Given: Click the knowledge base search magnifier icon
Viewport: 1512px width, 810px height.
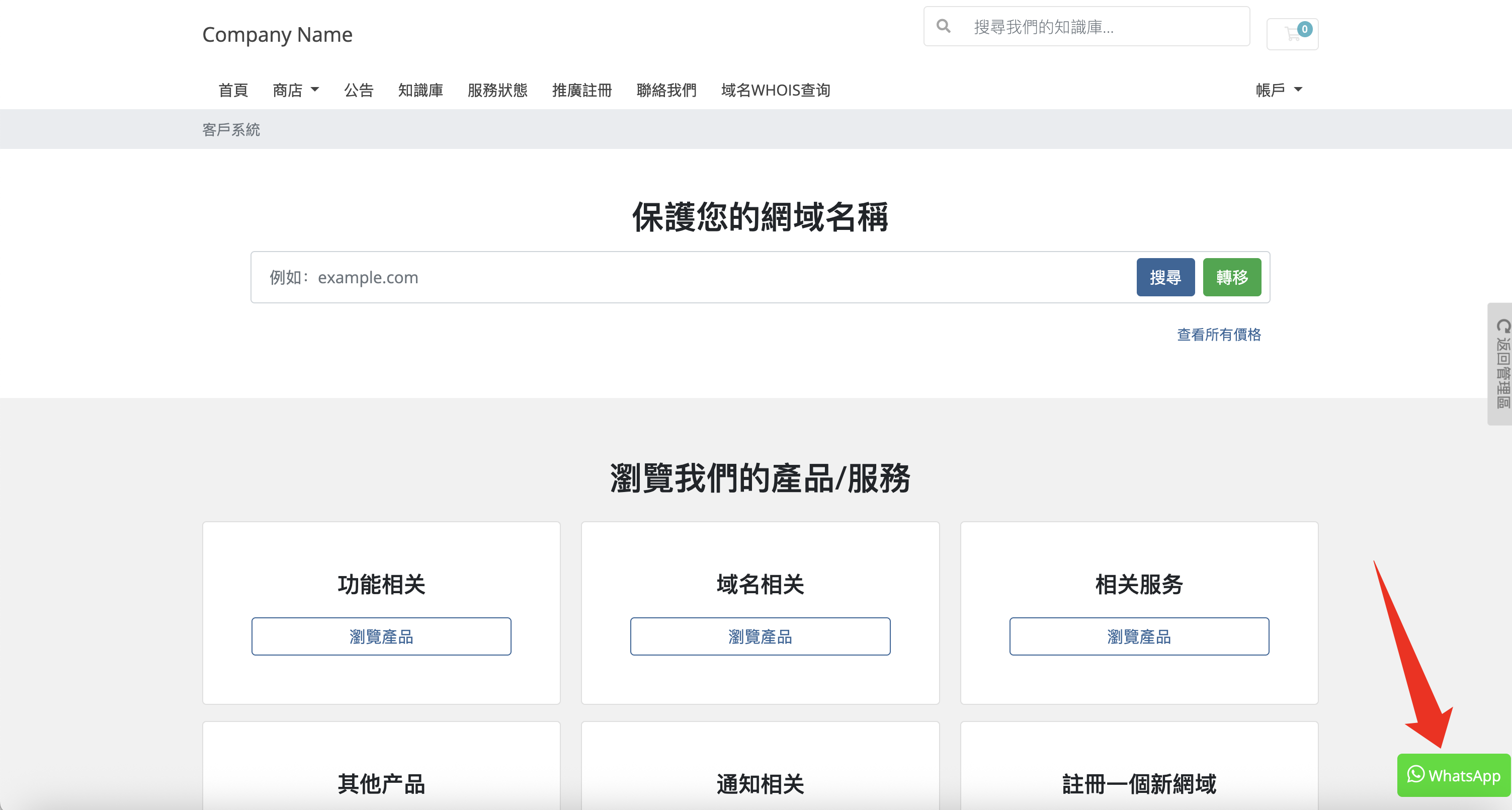Looking at the screenshot, I should point(943,26).
